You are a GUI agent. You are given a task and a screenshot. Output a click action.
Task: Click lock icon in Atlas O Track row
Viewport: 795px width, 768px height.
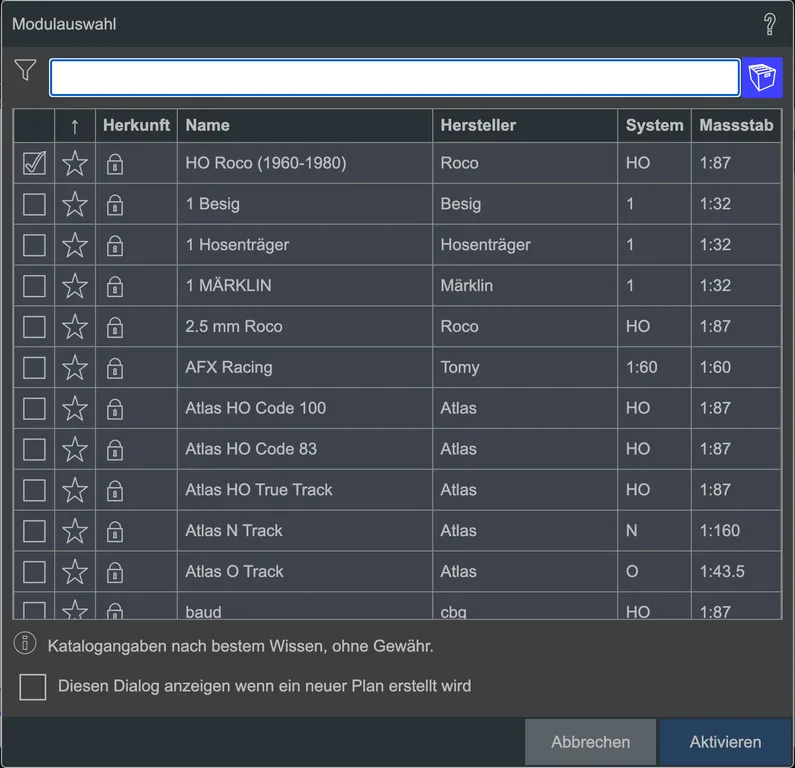tap(115, 572)
